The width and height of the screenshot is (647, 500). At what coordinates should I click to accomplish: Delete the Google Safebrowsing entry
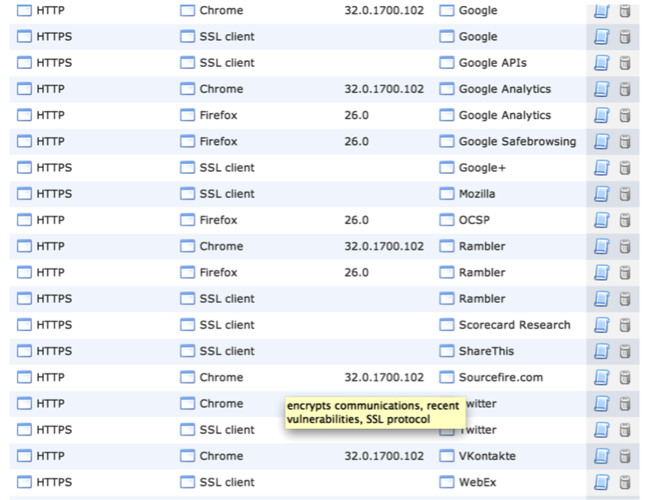coord(625,142)
